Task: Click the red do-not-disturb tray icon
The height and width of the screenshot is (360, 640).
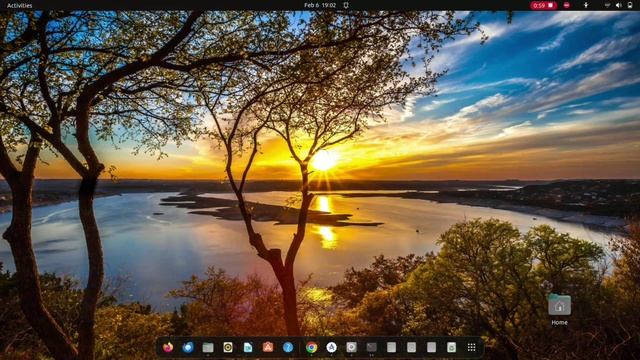Action: 567,5
